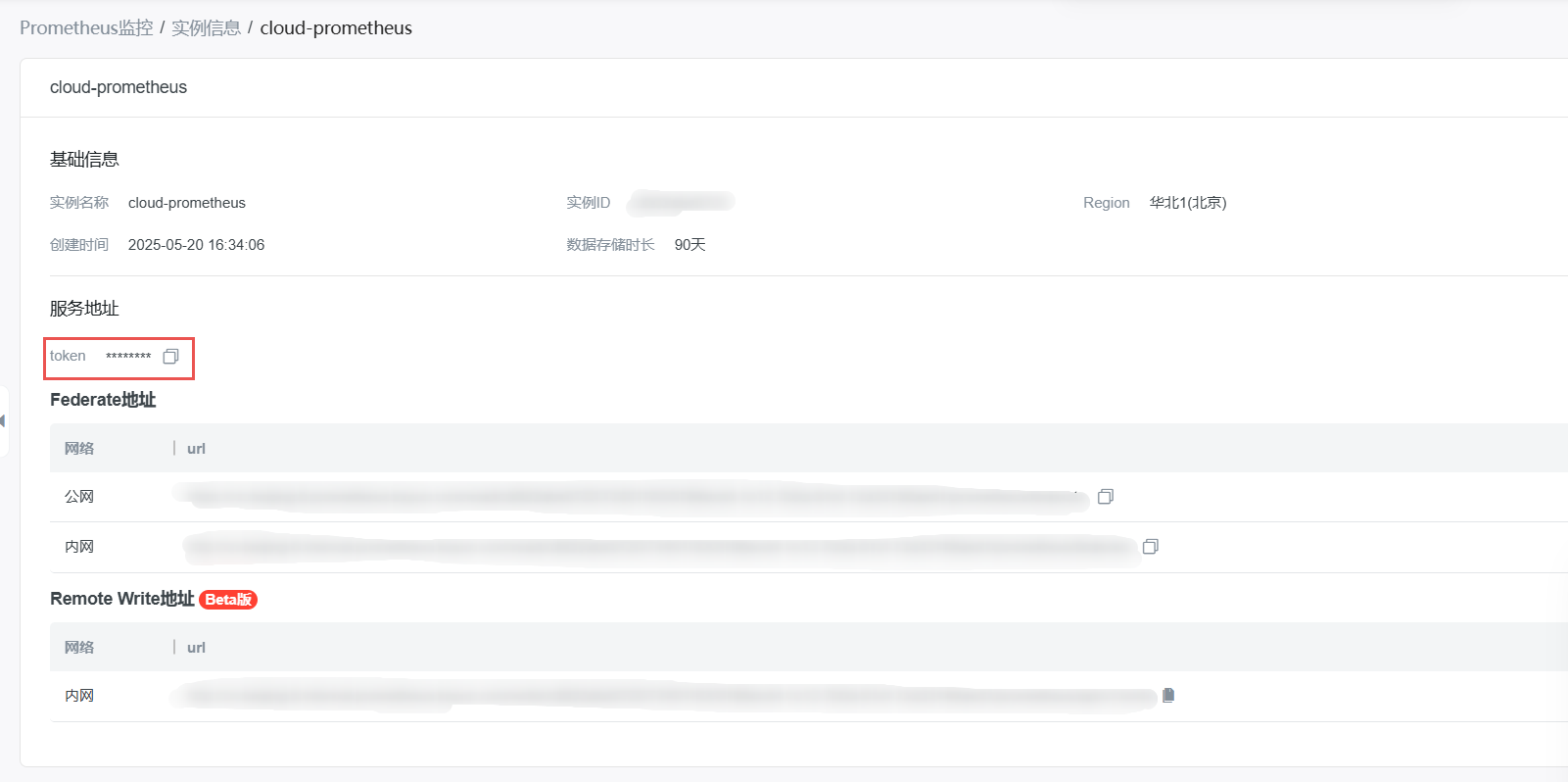This screenshot has height=782, width=1568.
Task: Copy the Federate 公网 url
Action: [1106, 497]
